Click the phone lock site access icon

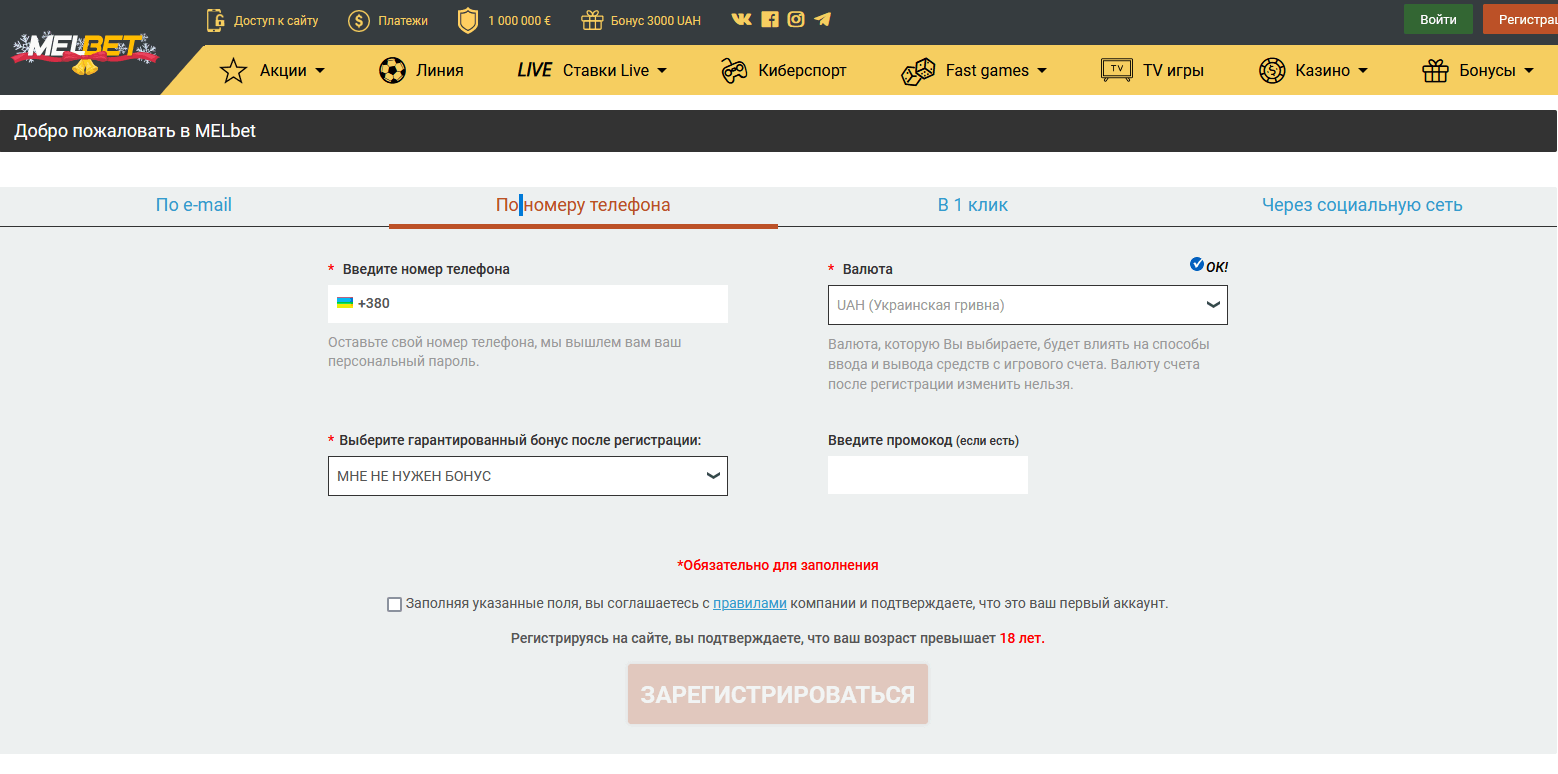[215, 20]
